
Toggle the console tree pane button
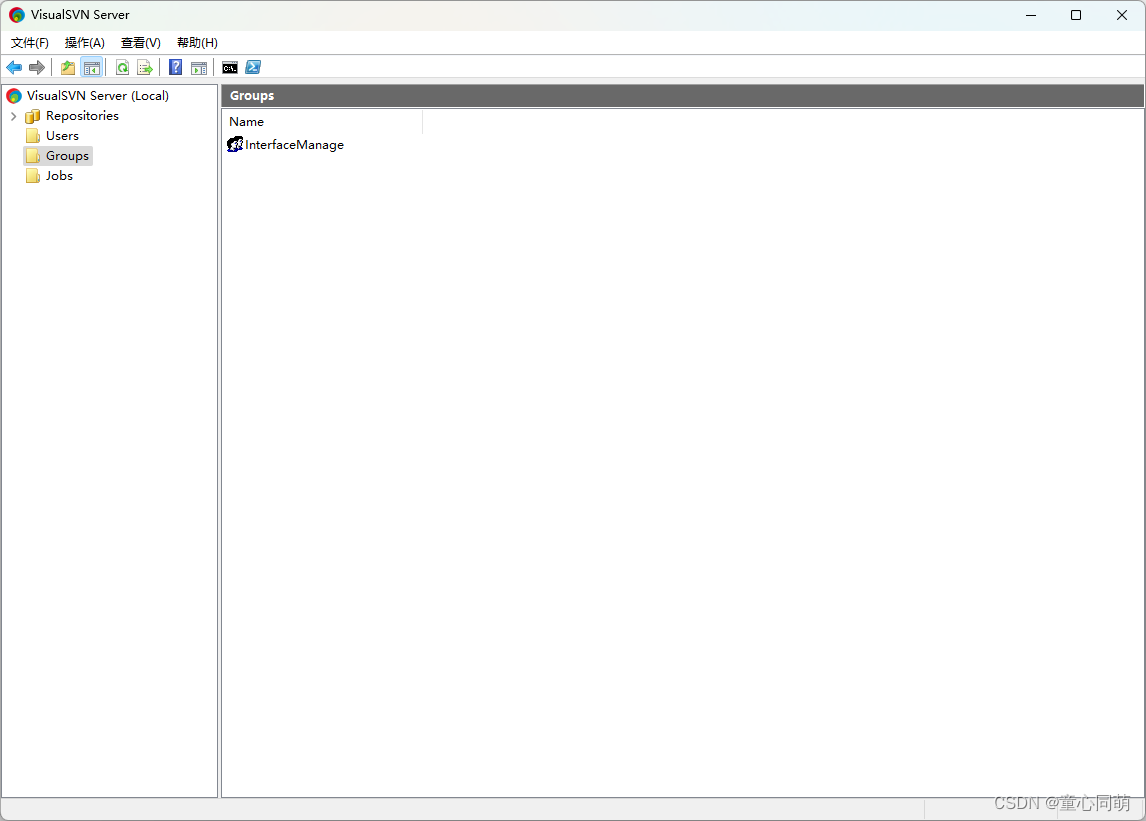[91, 68]
